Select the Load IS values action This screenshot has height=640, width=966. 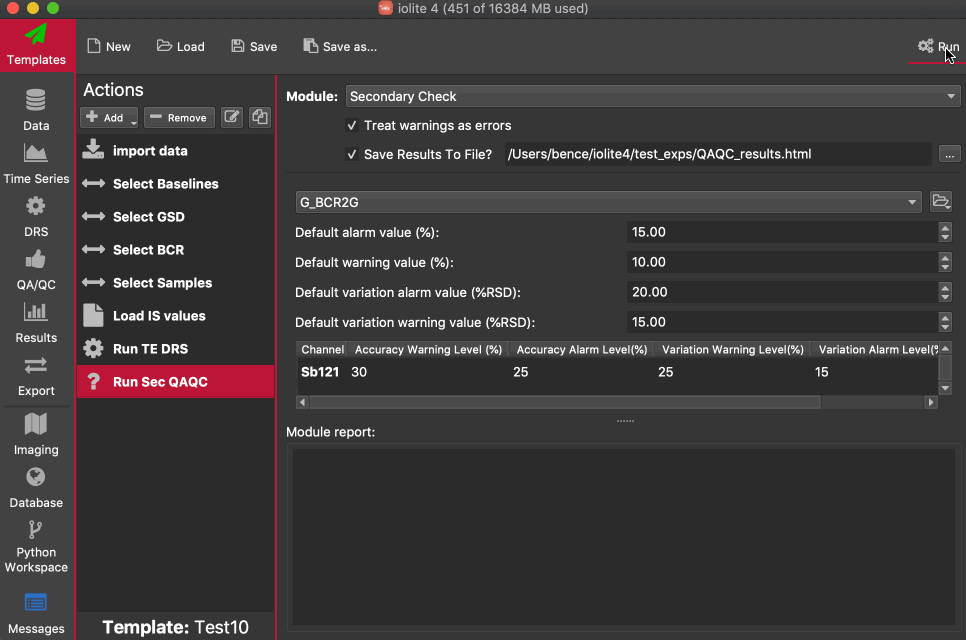(x=159, y=316)
